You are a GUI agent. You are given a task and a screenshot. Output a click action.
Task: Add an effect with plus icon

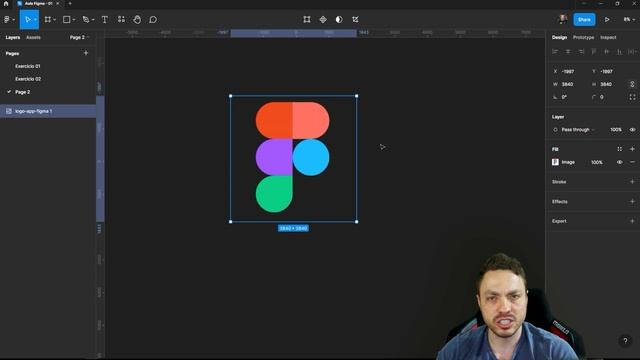(x=632, y=201)
